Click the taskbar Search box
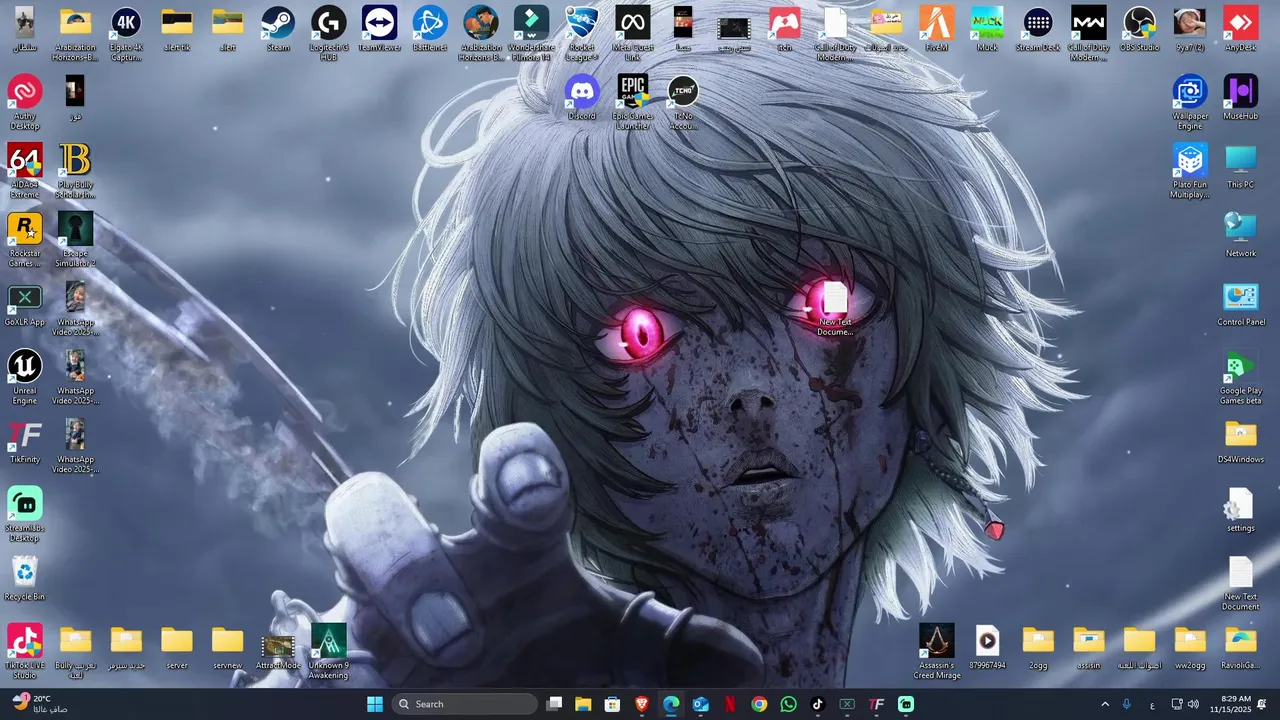 pyautogui.click(x=466, y=704)
